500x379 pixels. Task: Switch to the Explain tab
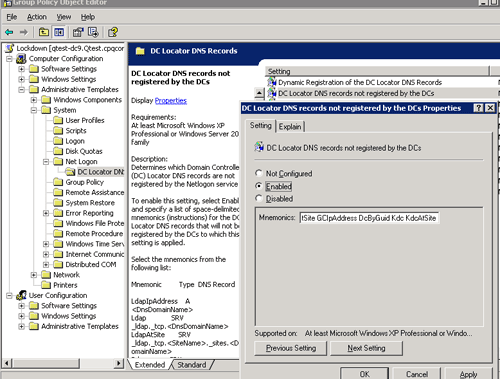290,127
